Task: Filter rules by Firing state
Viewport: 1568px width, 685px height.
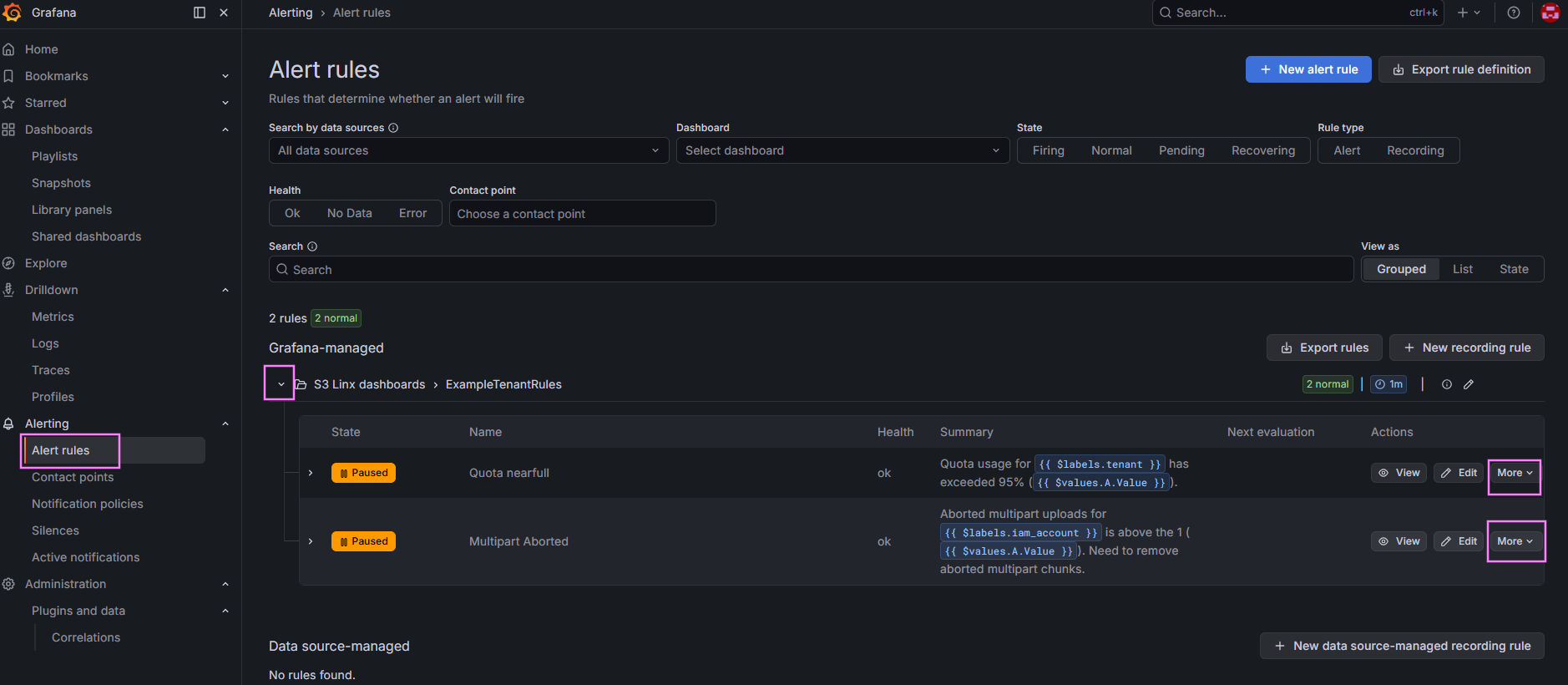Action: click(1048, 150)
